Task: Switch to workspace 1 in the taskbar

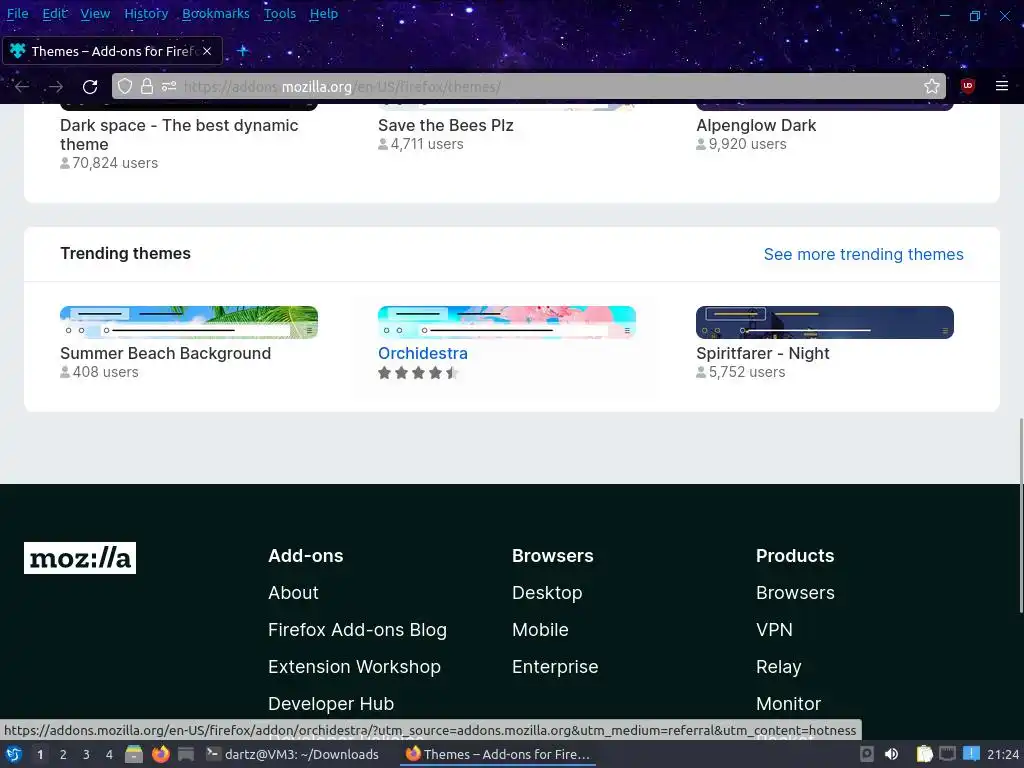Action: point(40,754)
